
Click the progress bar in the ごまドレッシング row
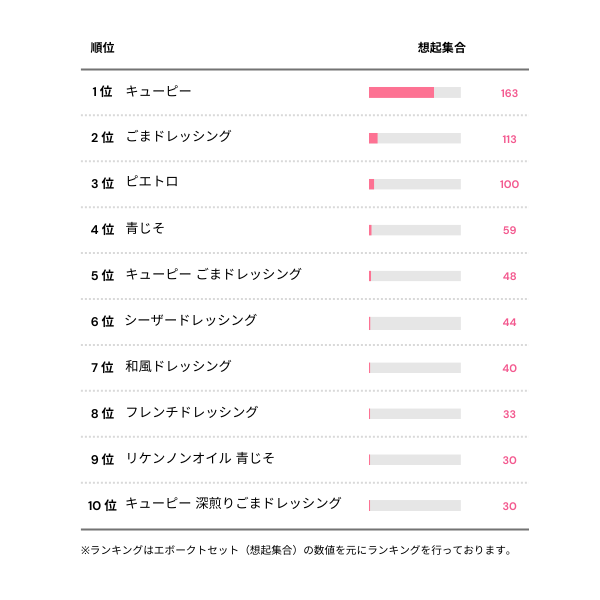(x=414, y=138)
